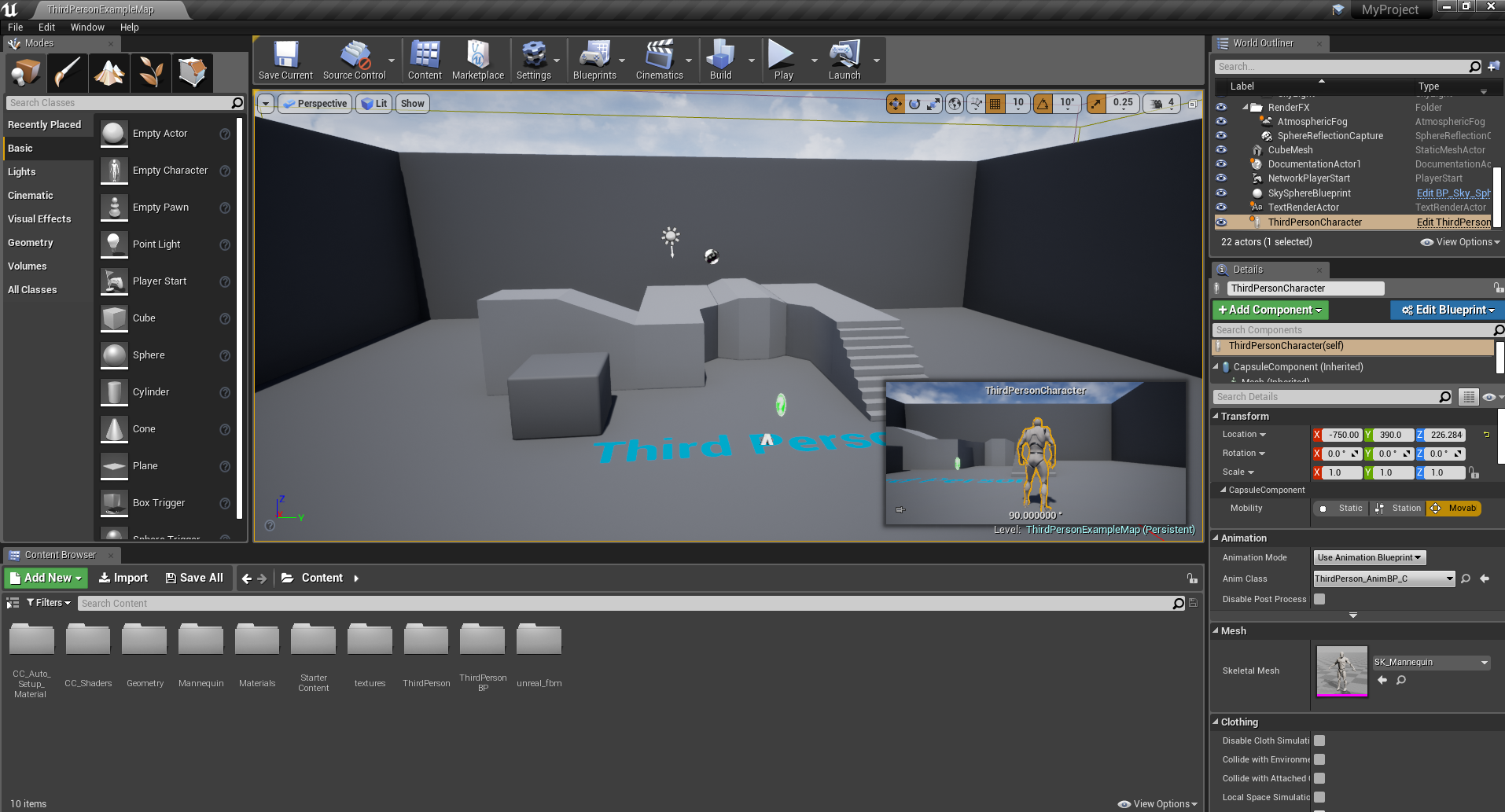Toggle property matrix icon beside Search Details
The width and height of the screenshot is (1505, 812).
pyautogui.click(x=1468, y=397)
